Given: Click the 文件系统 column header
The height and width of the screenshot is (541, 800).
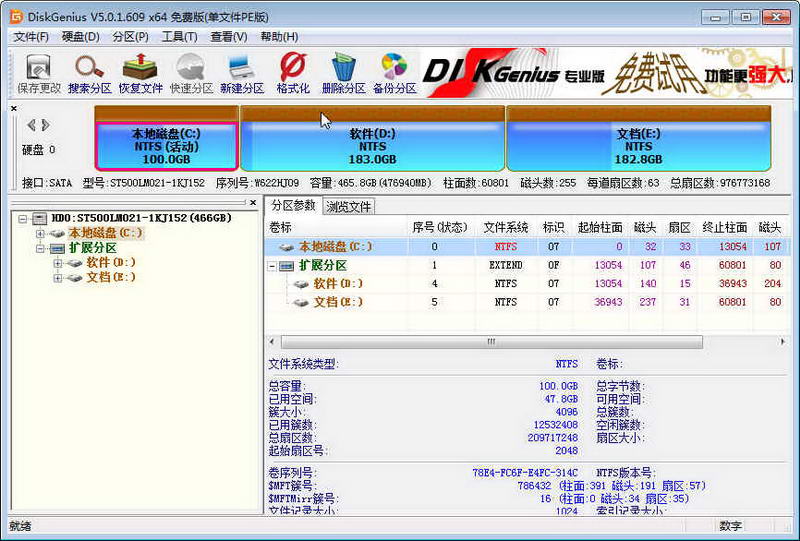Looking at the screenshot, I should tap(506, 228).
